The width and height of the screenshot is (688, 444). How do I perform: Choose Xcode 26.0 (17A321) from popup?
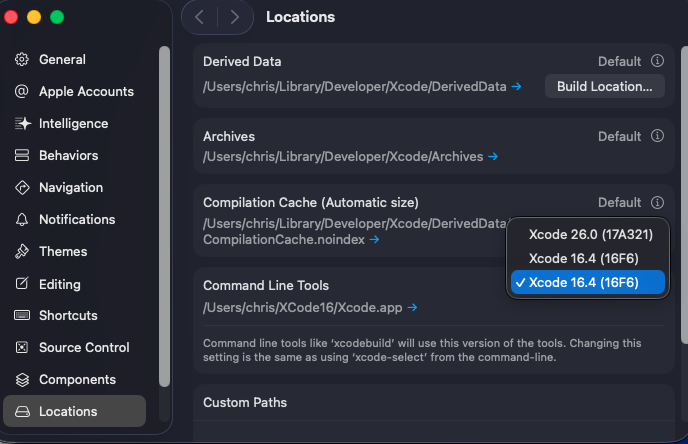(588, 234)
